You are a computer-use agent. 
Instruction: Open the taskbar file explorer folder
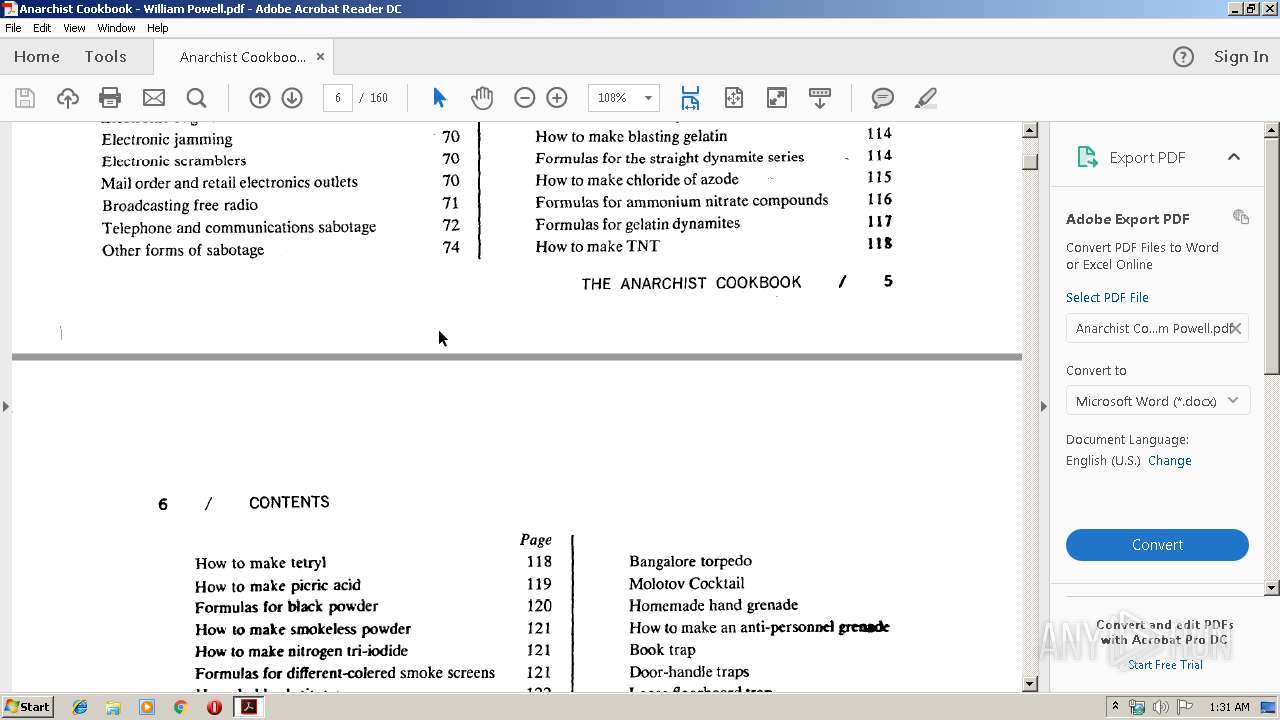point(113,707)
